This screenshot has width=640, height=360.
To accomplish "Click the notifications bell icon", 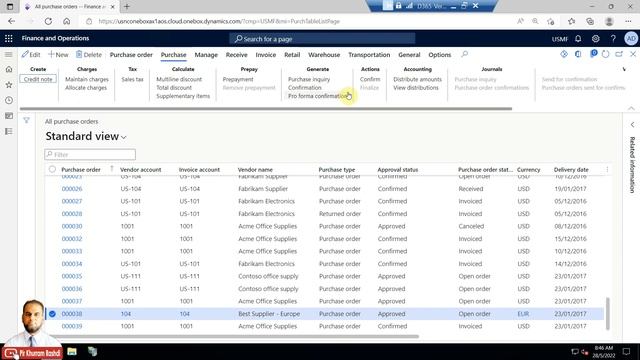I will click(x=578, y=39).
